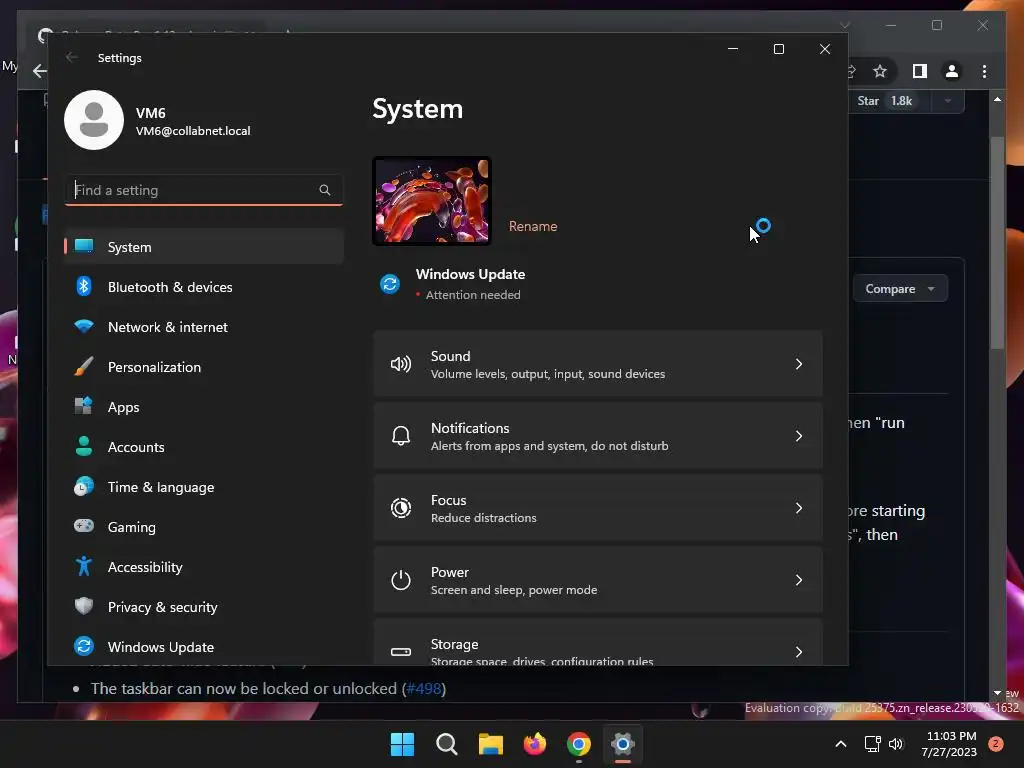Click VM6@collabnet.local account email
The height and width of the screenshot is (768, 1024).
click(193, 131)
